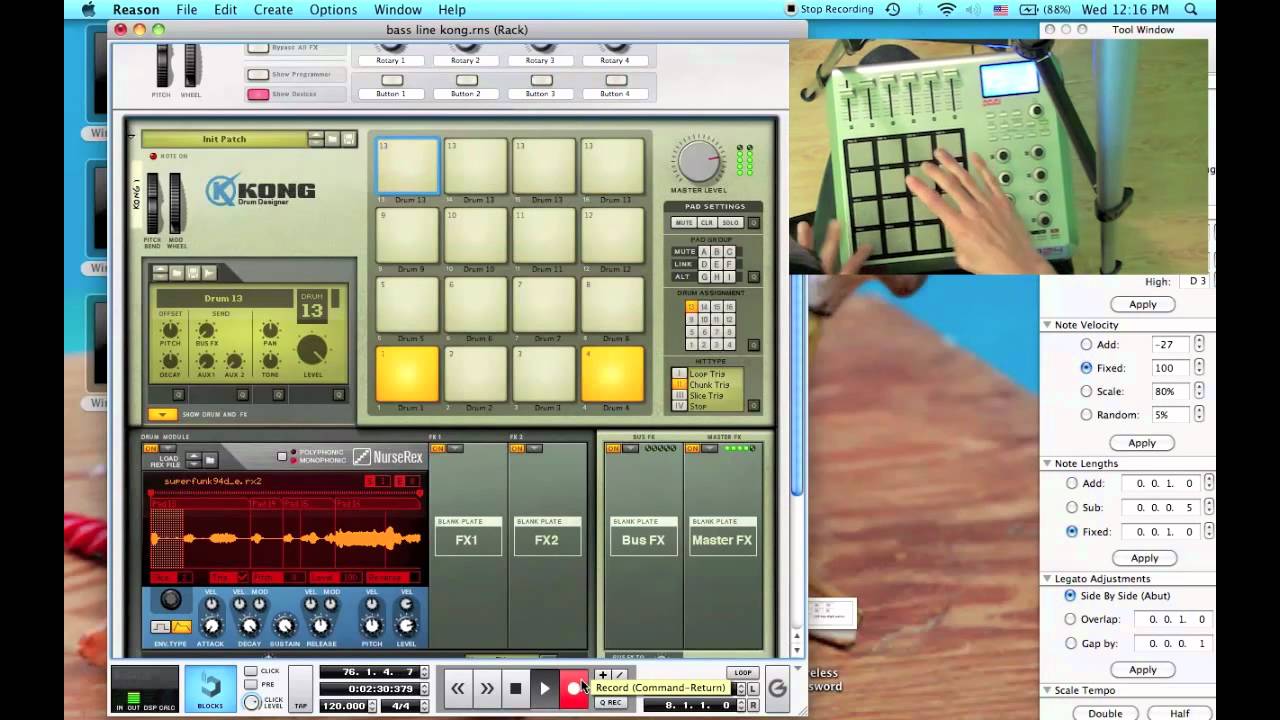Enable the Click metronome checkbox
Viewport: 1280px width, 720px height.
251,671
